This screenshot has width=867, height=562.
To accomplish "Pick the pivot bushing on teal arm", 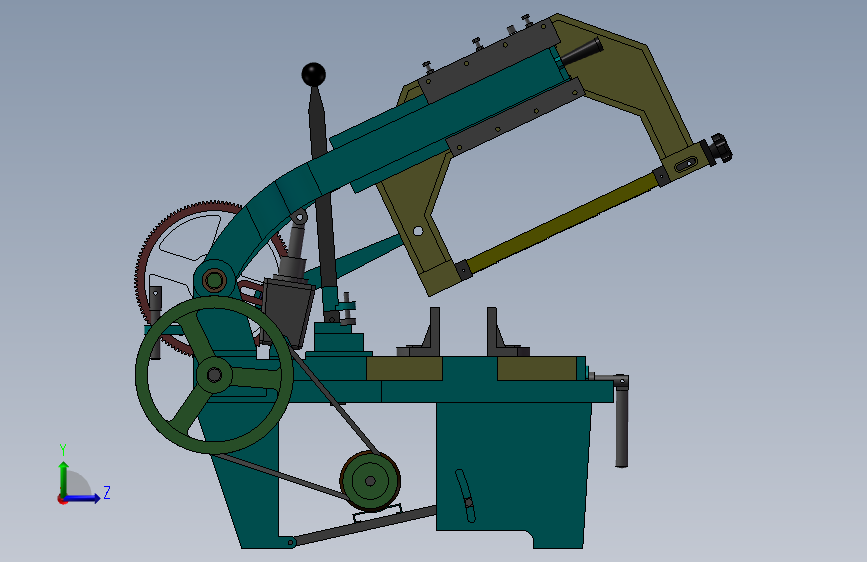I will [x=215, y=280].
